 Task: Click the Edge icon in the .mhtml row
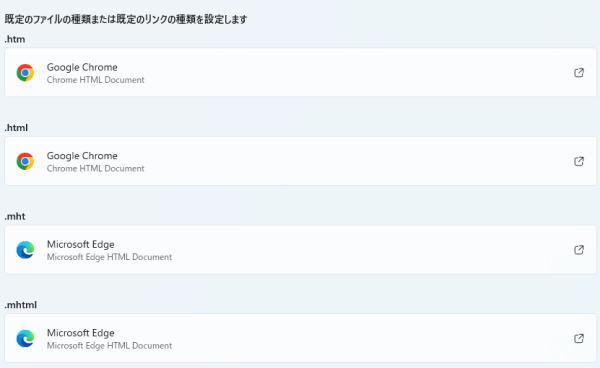click(x=25, y=339)
